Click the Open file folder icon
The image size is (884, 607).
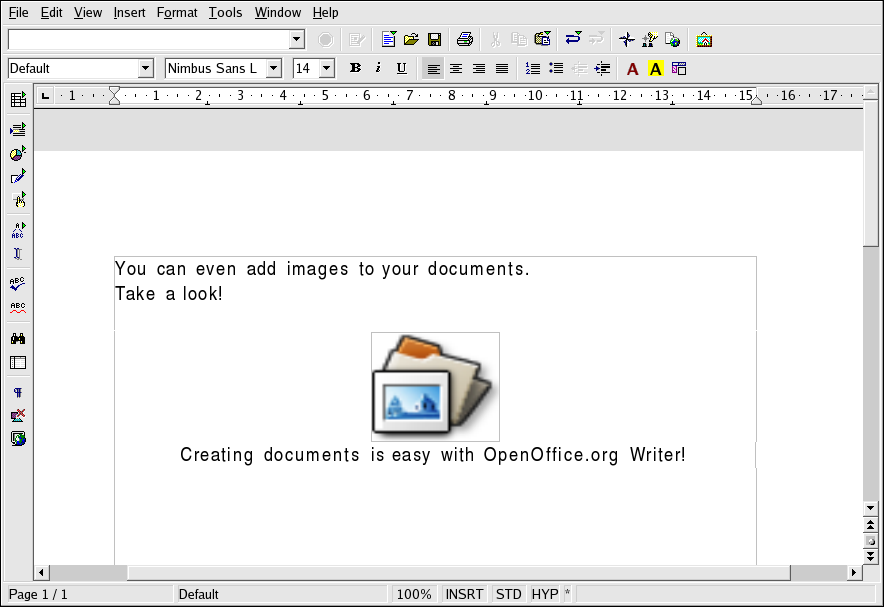411,40
